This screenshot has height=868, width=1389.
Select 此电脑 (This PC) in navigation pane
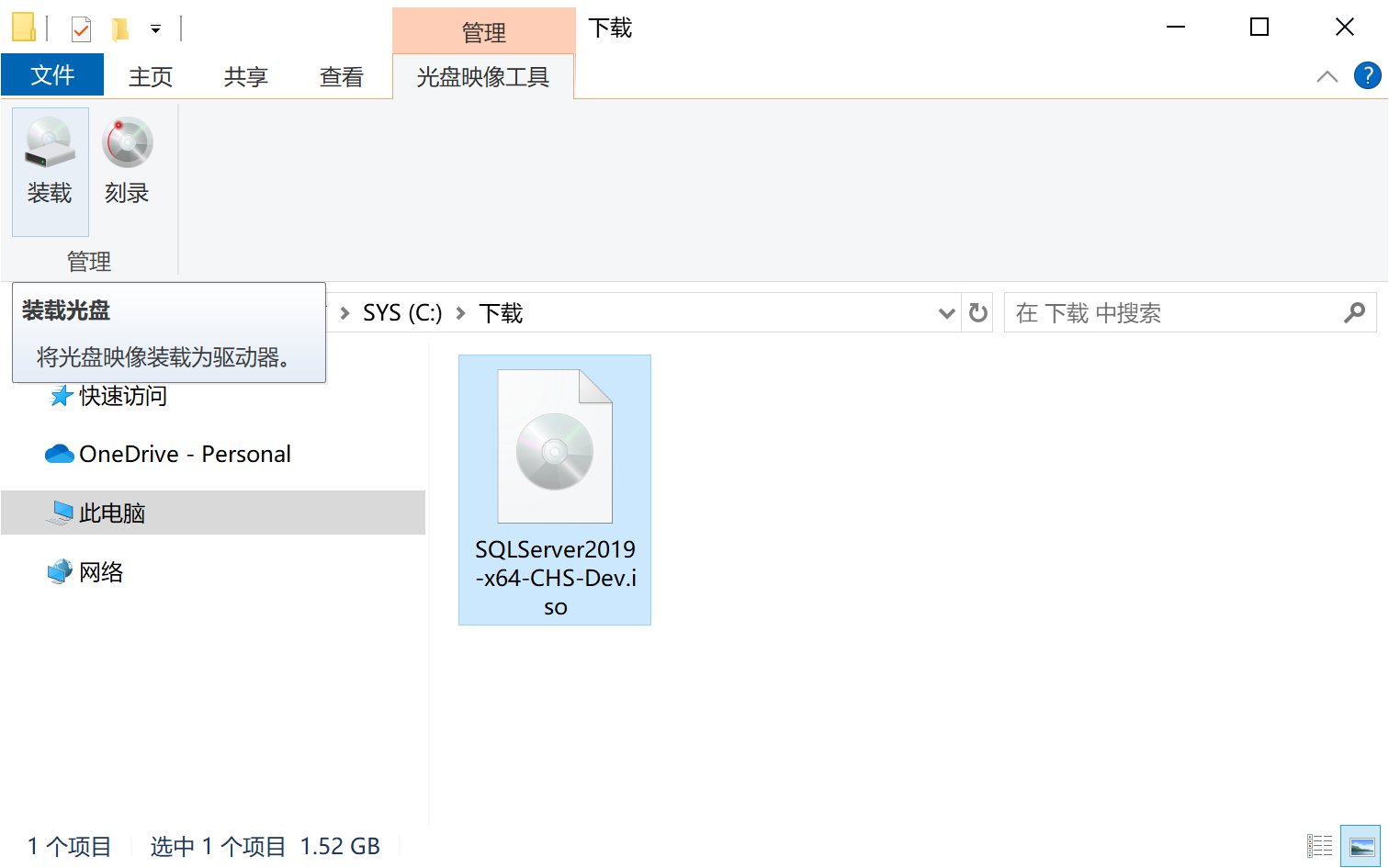pyautogui.click(x=112, y=513)
